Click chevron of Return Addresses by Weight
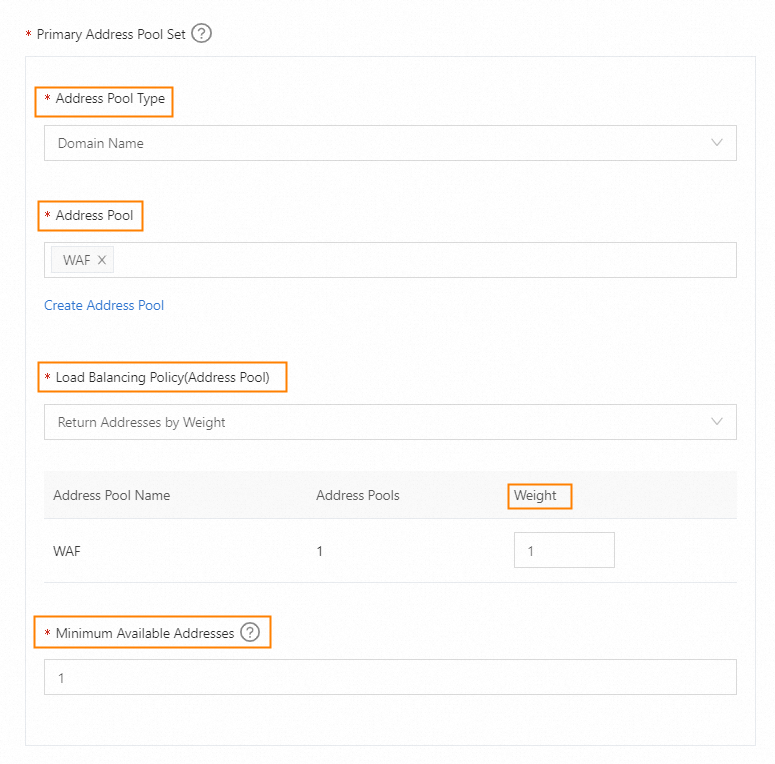Screen dimensions: 775x764 (x=717, y=422)
